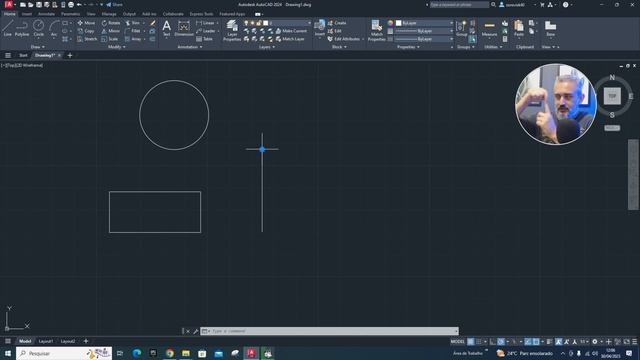Open the Parametric ribbon tab

pyautogui.click(x=70, y=14)
